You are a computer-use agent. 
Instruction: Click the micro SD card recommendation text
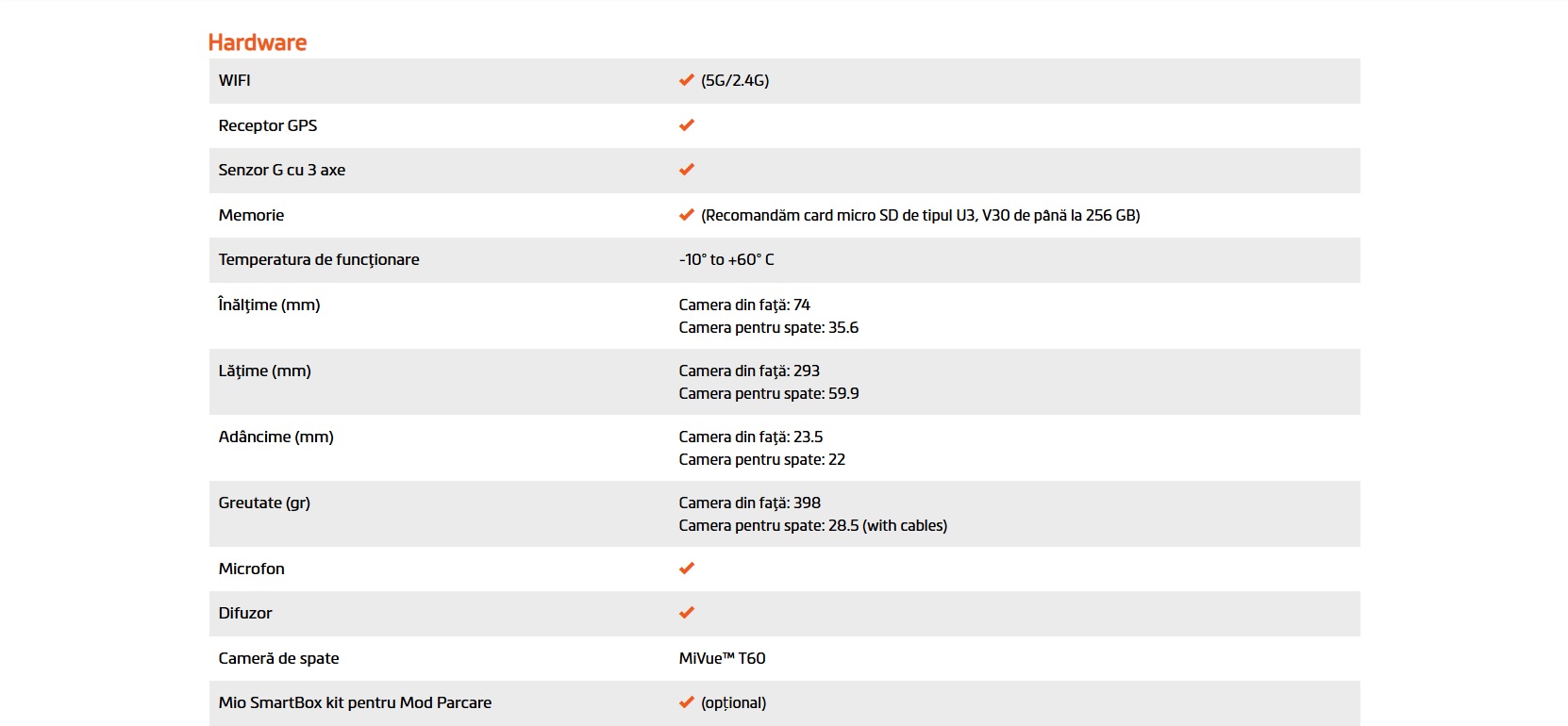click(x=920, y=215)
